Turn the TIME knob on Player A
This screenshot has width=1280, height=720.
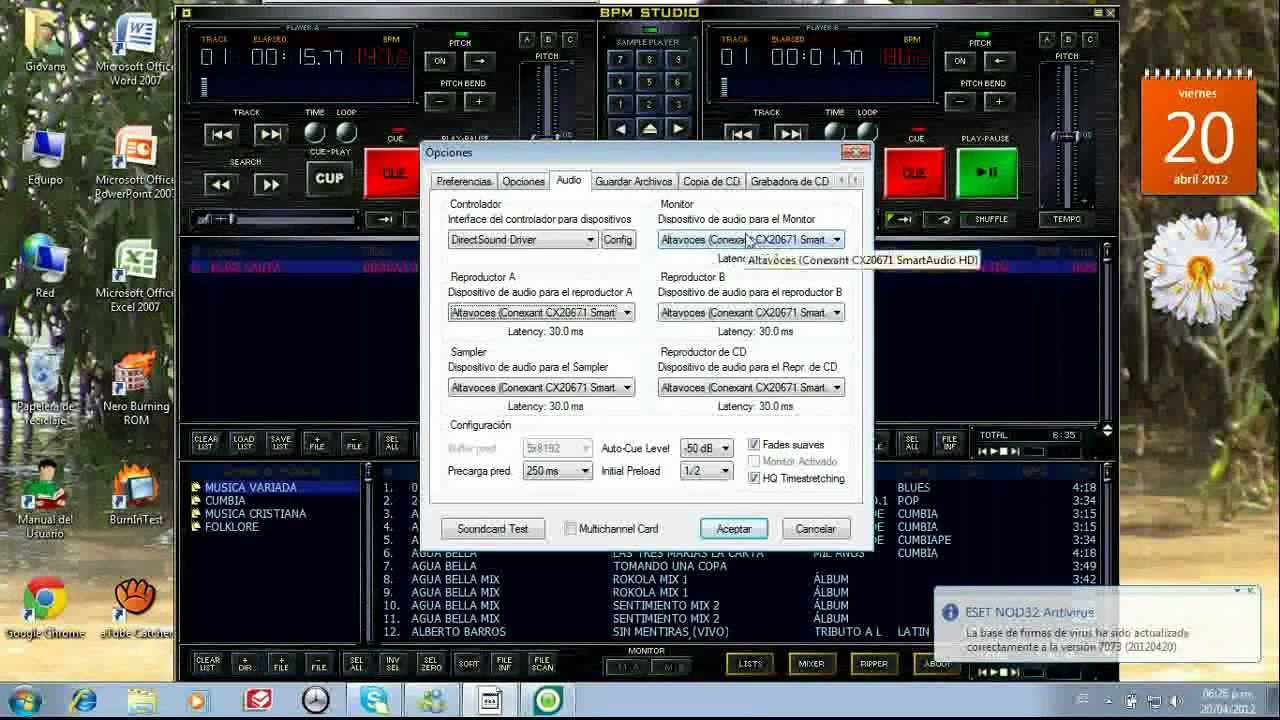click(315, 132)
